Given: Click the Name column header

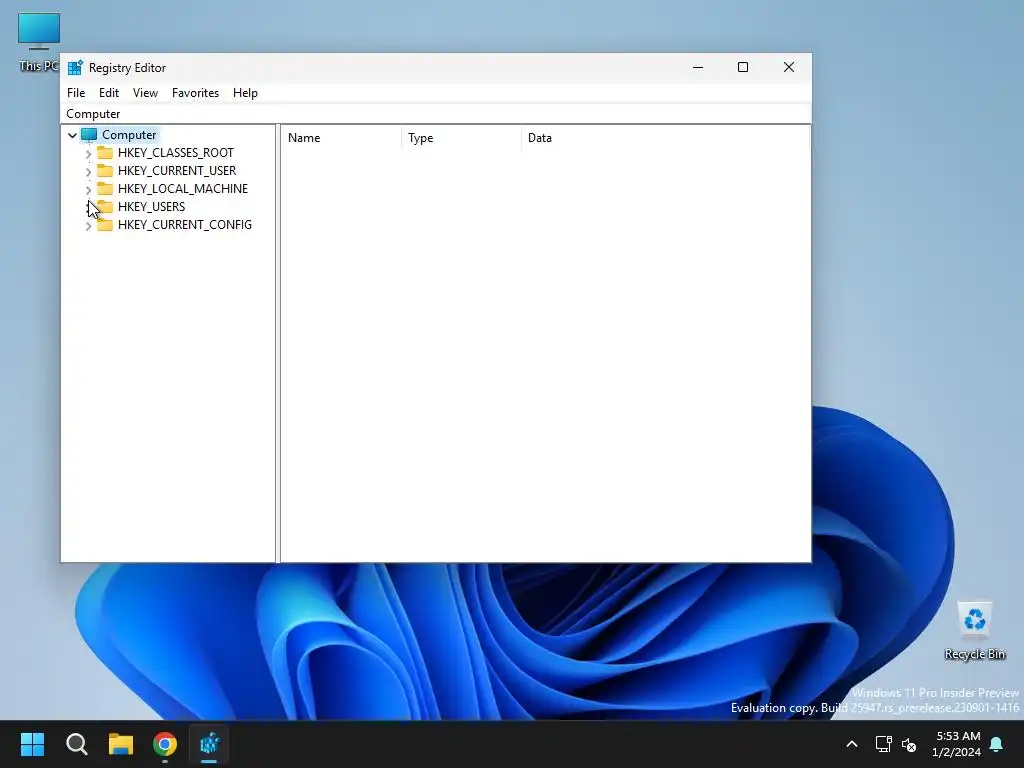Looking at the screenshot, I should point(341,138).
